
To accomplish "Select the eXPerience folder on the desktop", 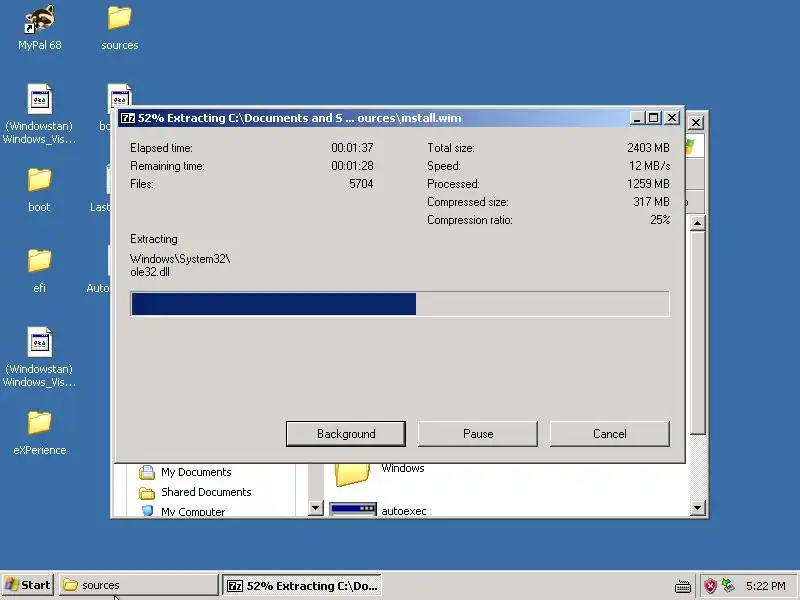I will (39, 433).
